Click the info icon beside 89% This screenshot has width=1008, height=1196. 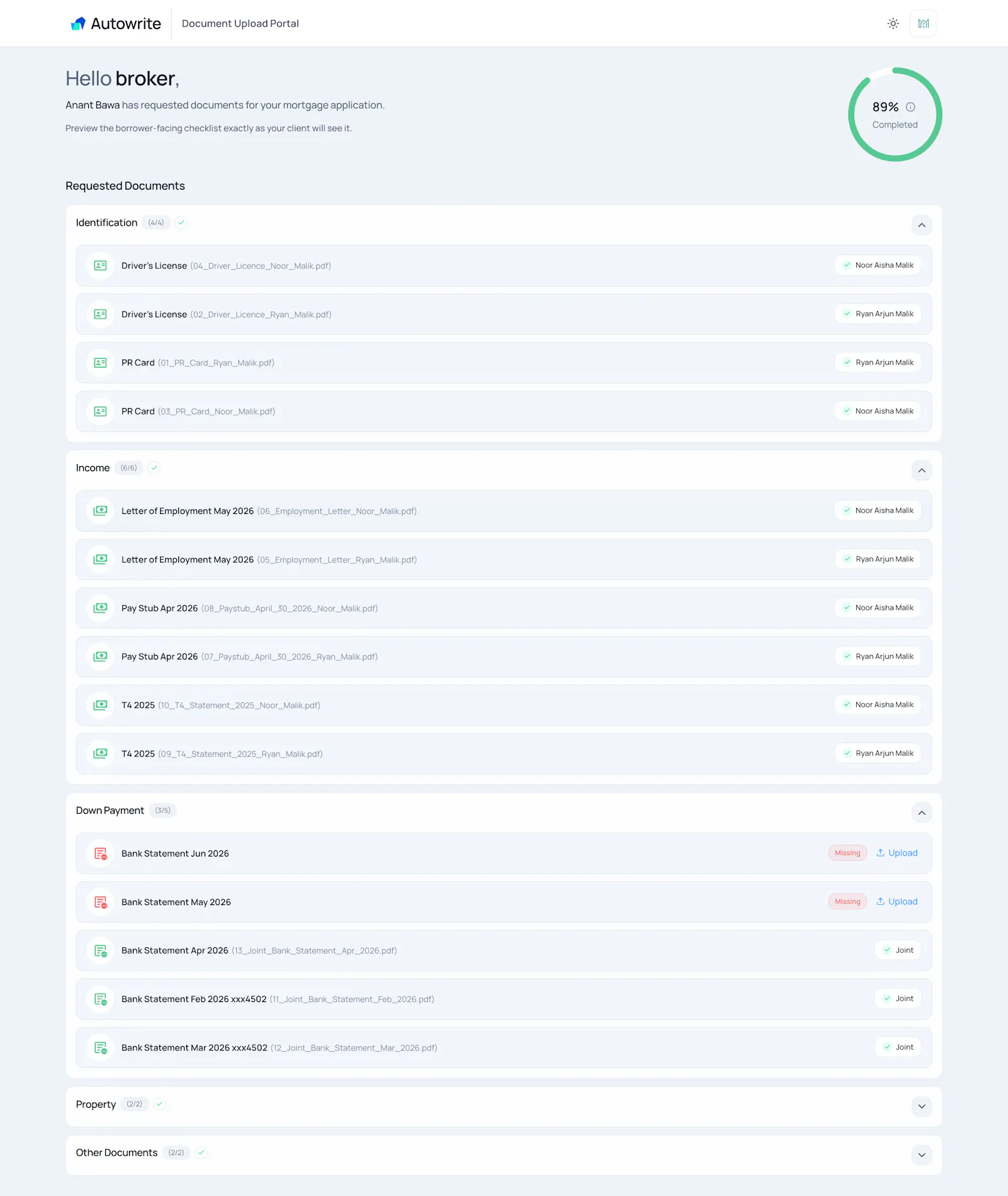tap(910, 107)
